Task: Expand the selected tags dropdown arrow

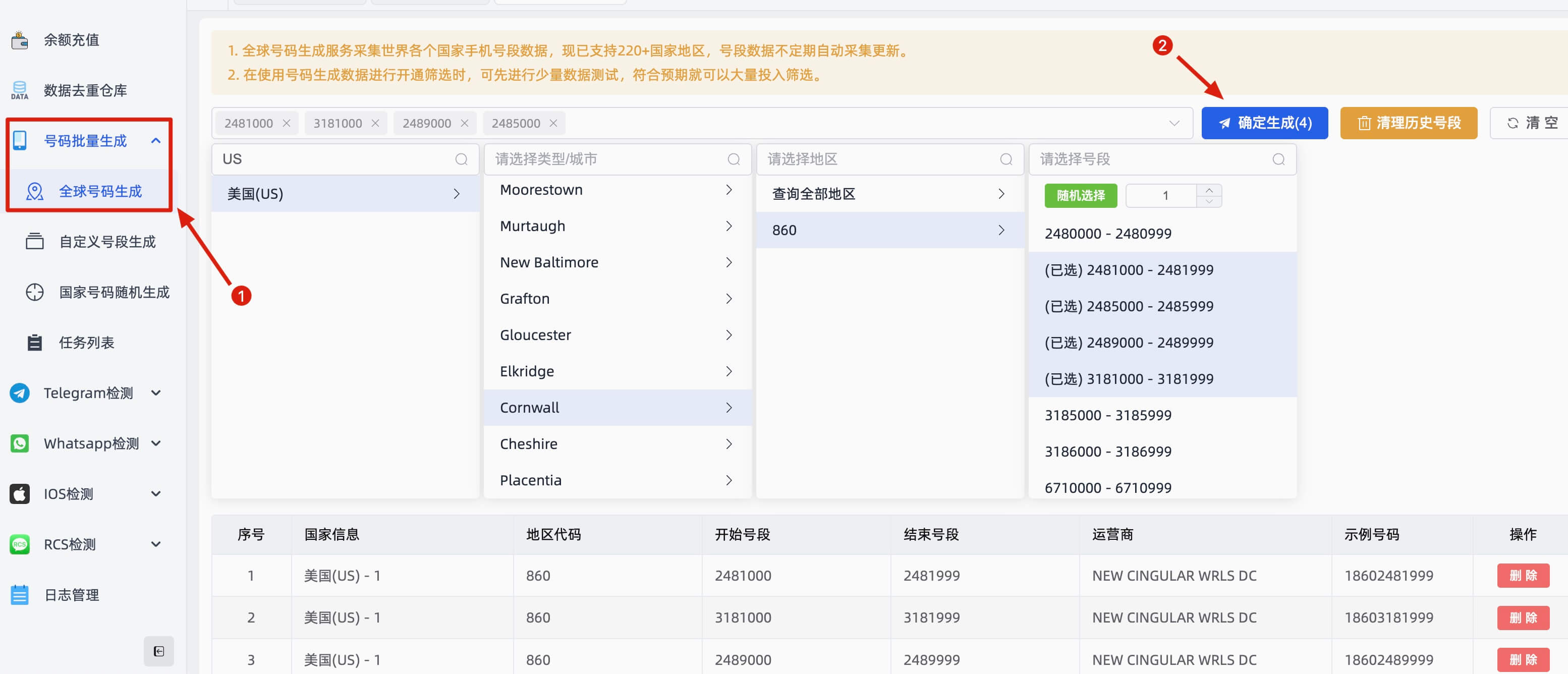Action: point(1174,123)
